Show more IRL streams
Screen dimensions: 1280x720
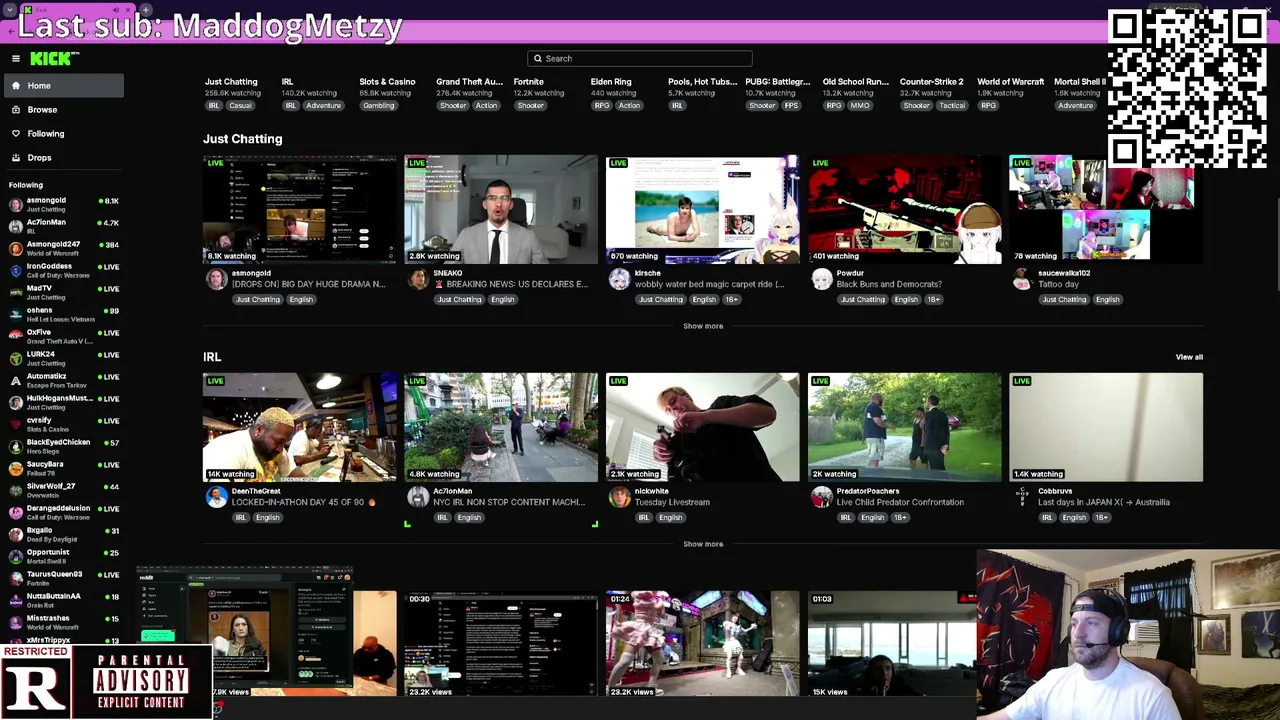[x=703, y=544]
